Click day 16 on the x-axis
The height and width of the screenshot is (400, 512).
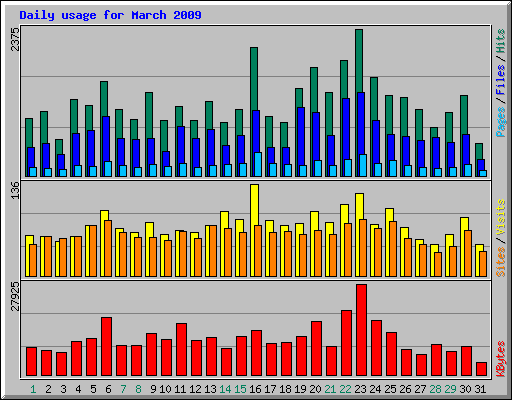(x=255, y=389)
